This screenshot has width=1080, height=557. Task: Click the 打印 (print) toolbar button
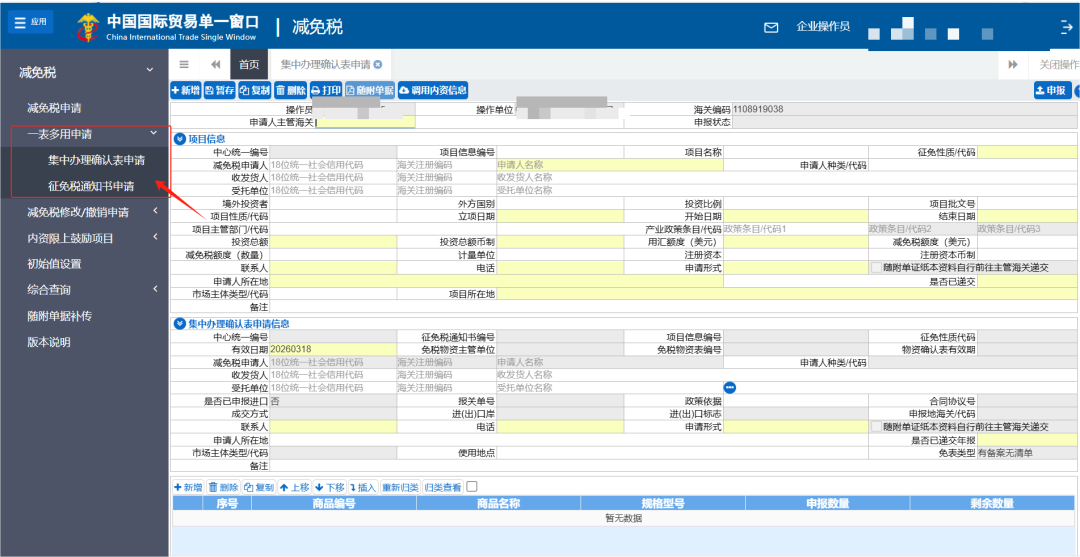click(326, 90)
